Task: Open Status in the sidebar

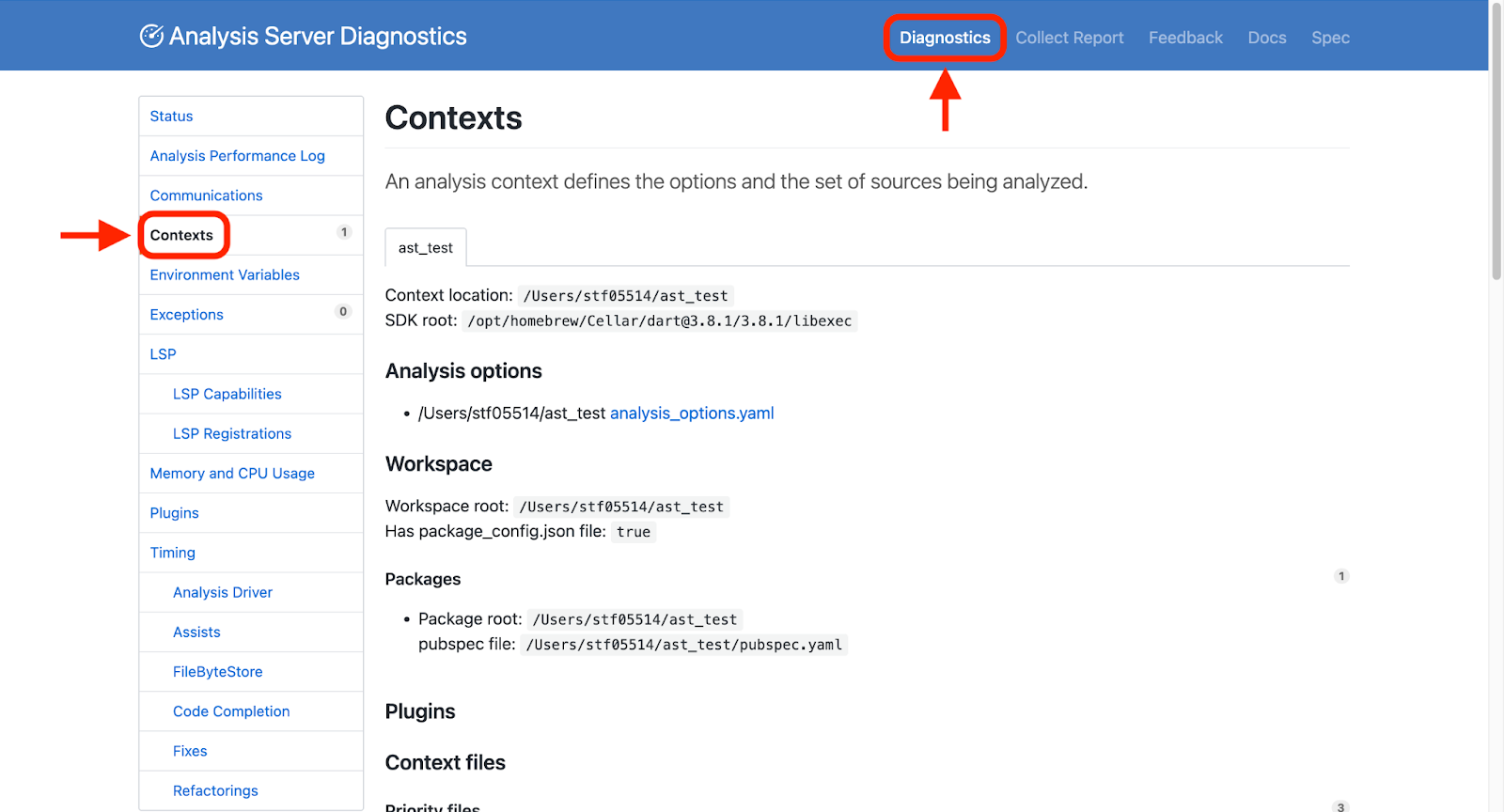Action: click(x=171, y=117)
